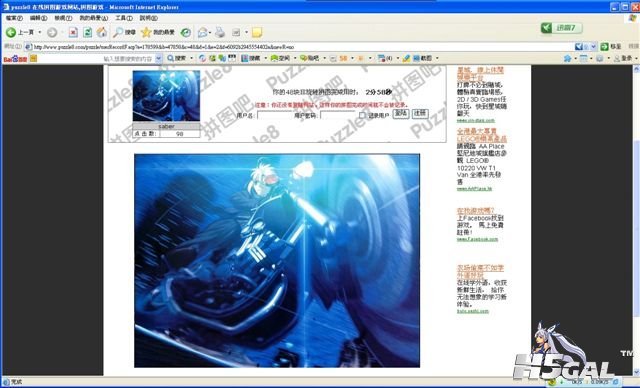Image resolution: width=640 pixels, height=388 pixels.
Task: Stop page loading with red X icon
Action: (73, 32)
